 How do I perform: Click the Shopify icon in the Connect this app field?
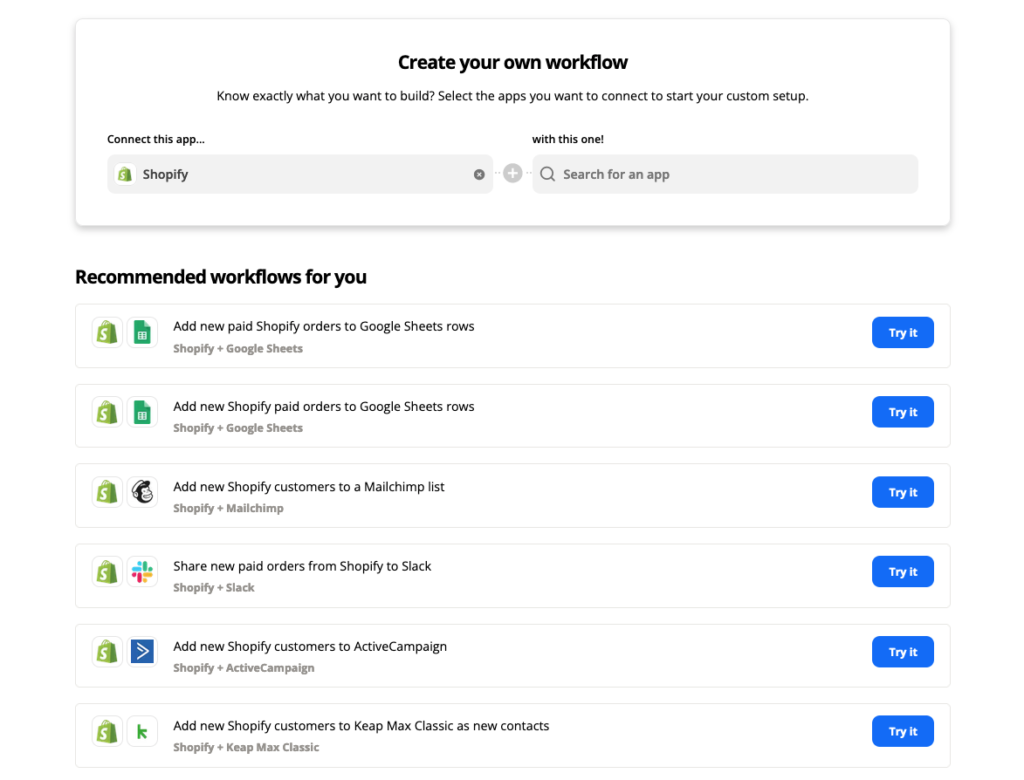[x=125, y=174]
